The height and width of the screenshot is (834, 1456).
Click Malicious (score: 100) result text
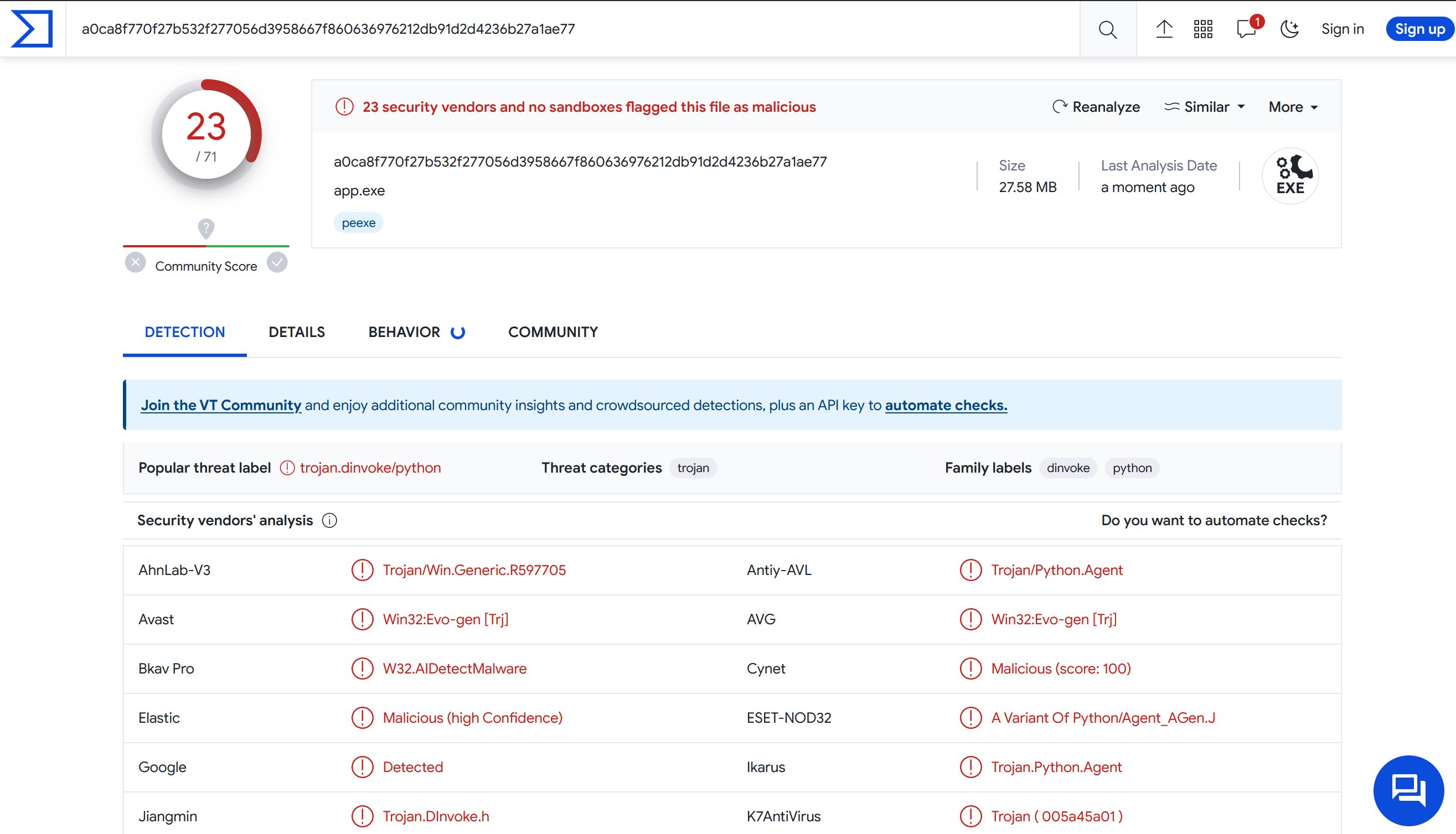tap(1061, 669)
